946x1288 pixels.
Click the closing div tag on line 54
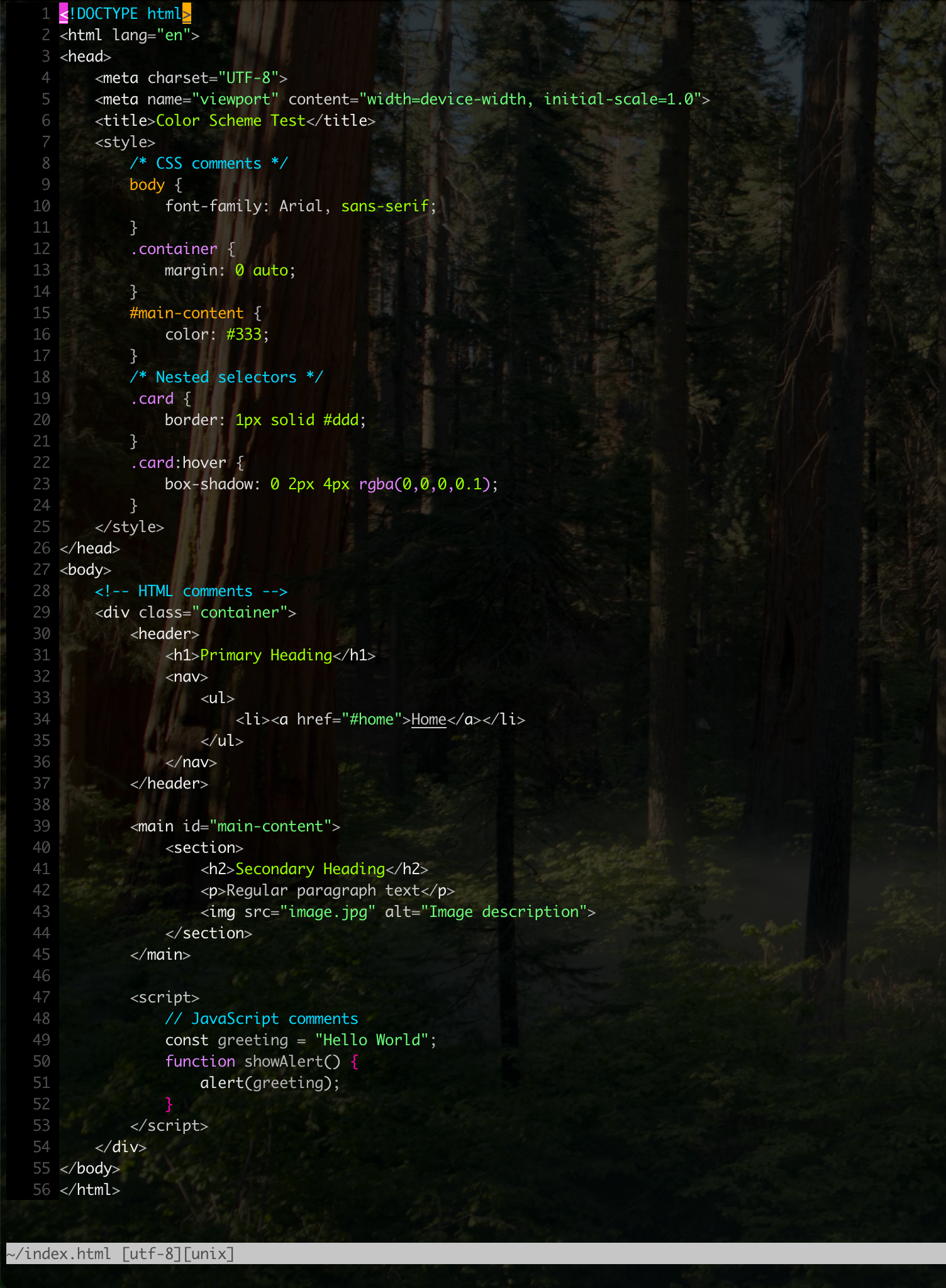coord(121,1146)
